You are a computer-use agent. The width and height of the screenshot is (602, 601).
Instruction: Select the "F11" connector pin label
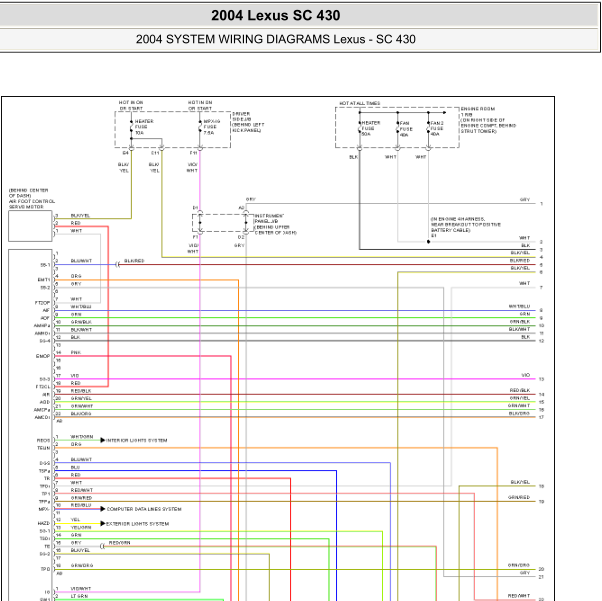click(193, 153)
